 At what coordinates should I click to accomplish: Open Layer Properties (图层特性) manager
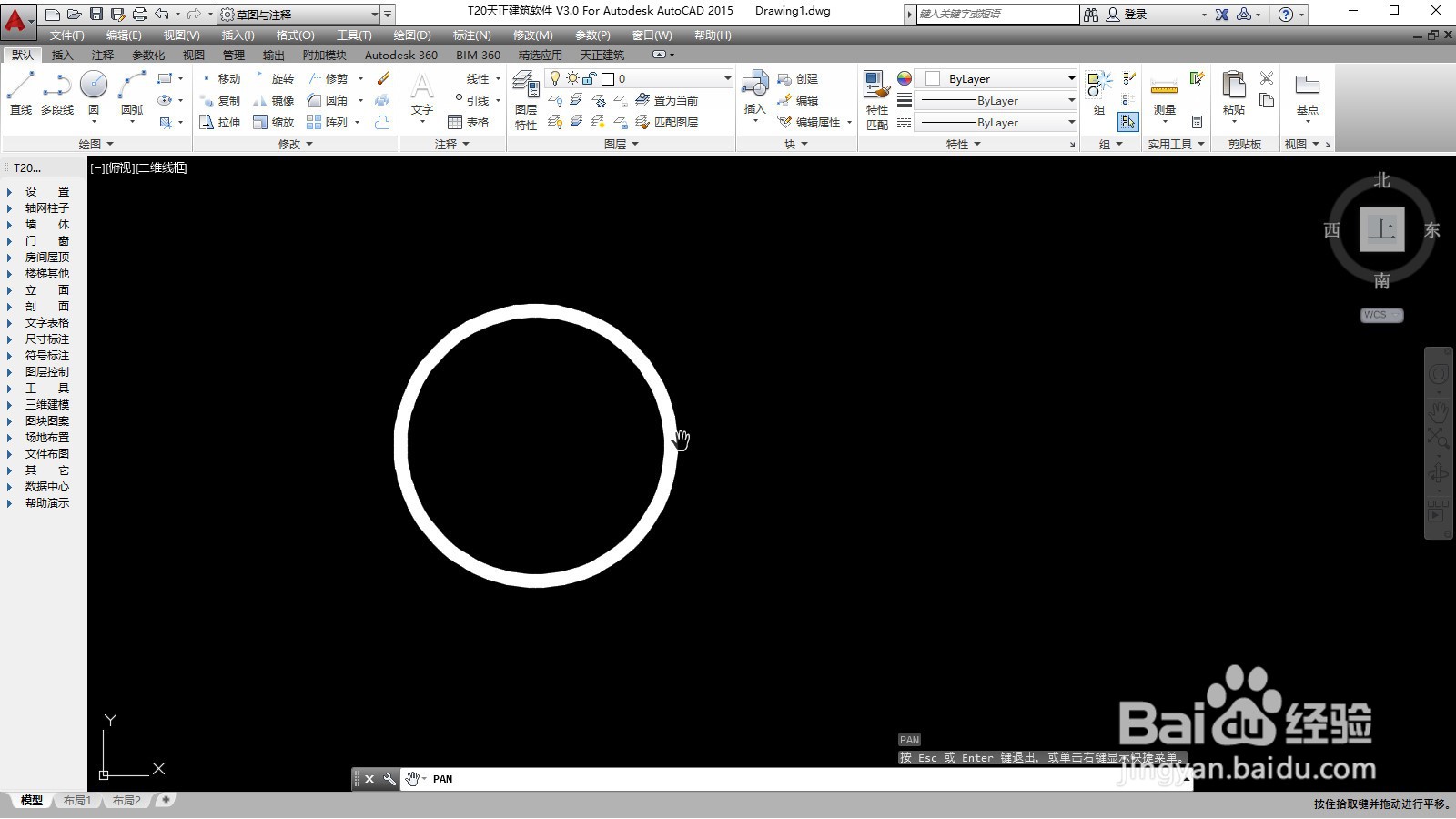click(x=526, y=100)
